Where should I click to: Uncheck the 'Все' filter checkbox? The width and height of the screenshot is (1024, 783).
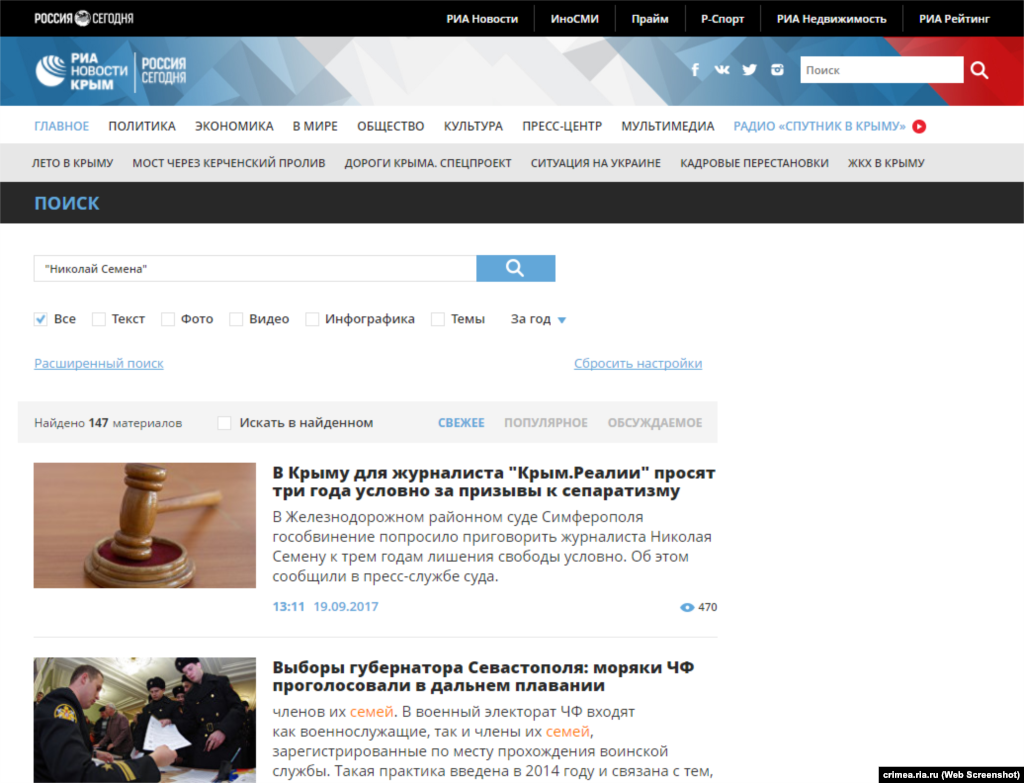(41, 319)
